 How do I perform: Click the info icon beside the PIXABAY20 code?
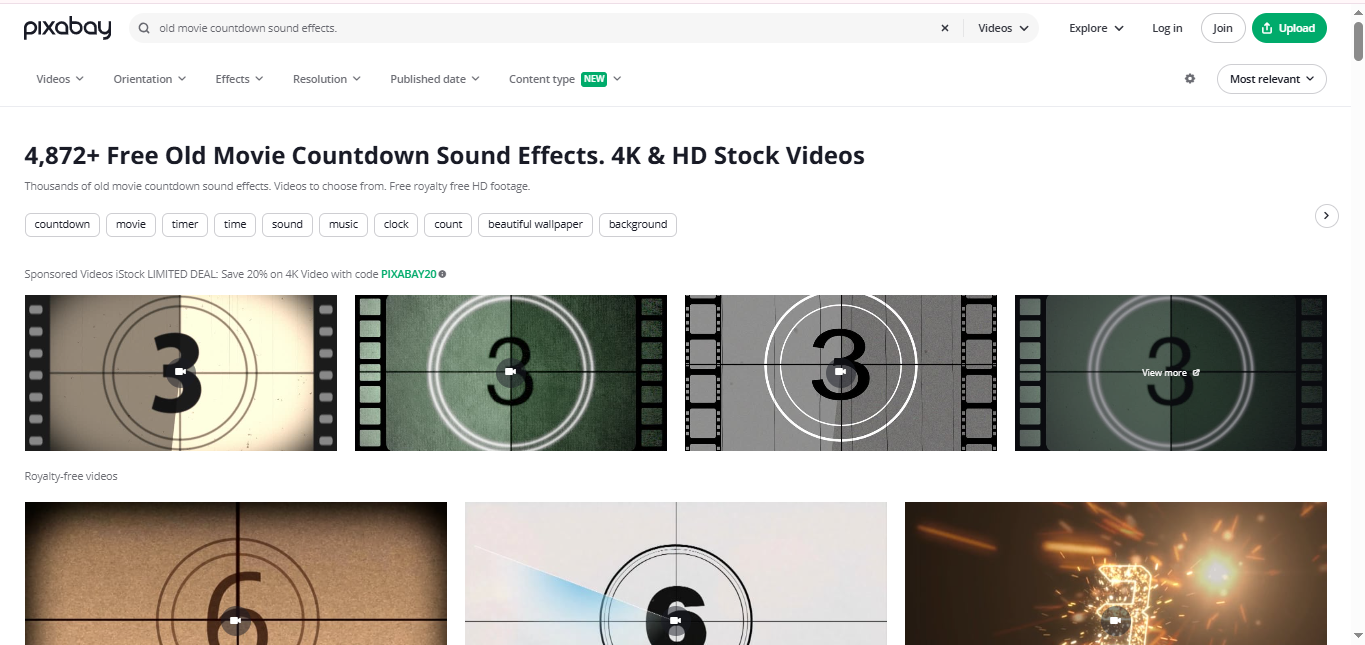[441, 273]
